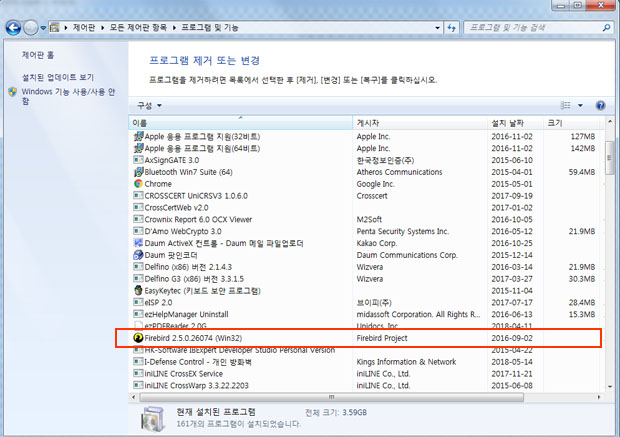The image size is (620, 437).
Task: Sort programs by 설치 날짜 column
Action: coord(514,123)
